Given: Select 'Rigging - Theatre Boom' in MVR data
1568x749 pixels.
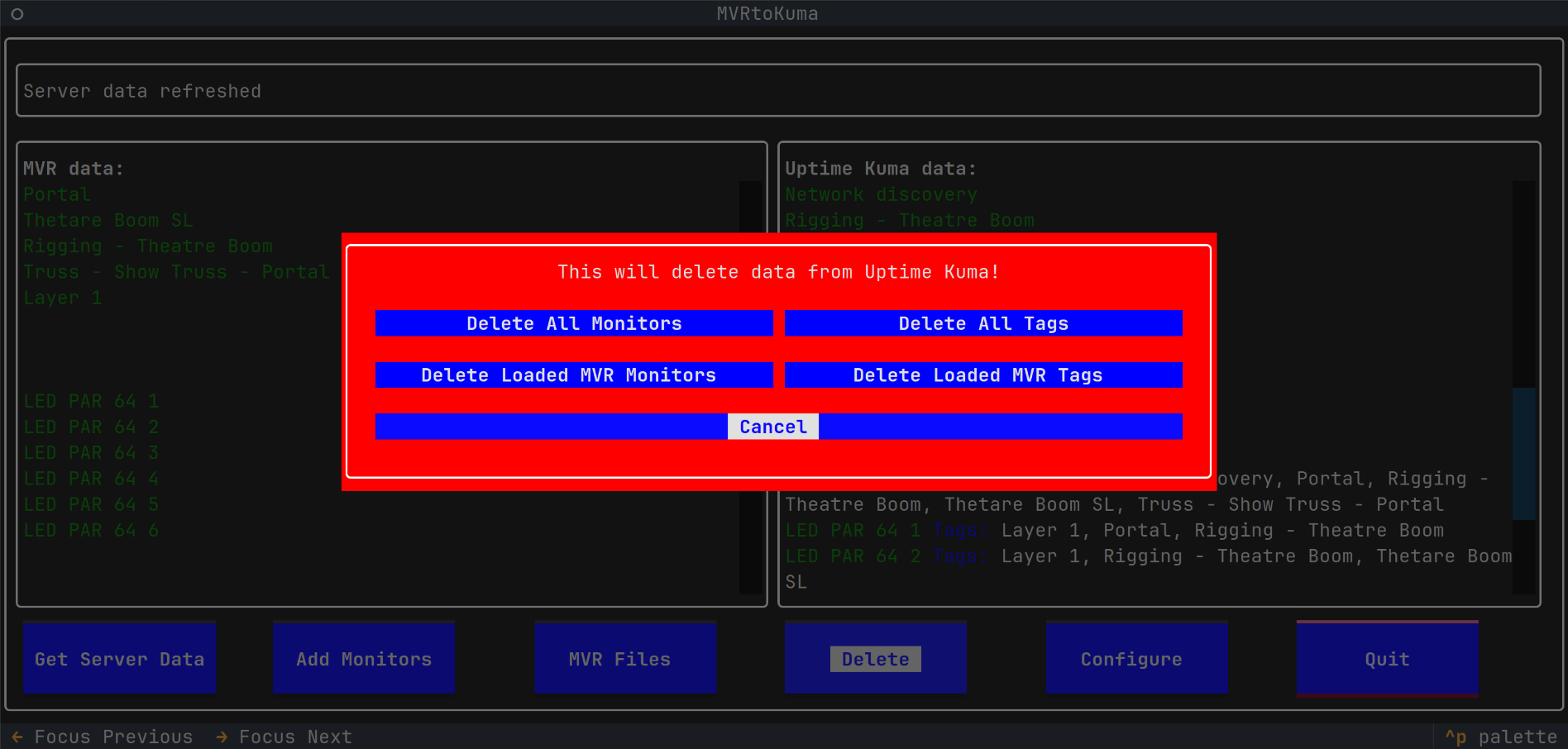Looking at the screenshot, I should (x=148, y=246).
